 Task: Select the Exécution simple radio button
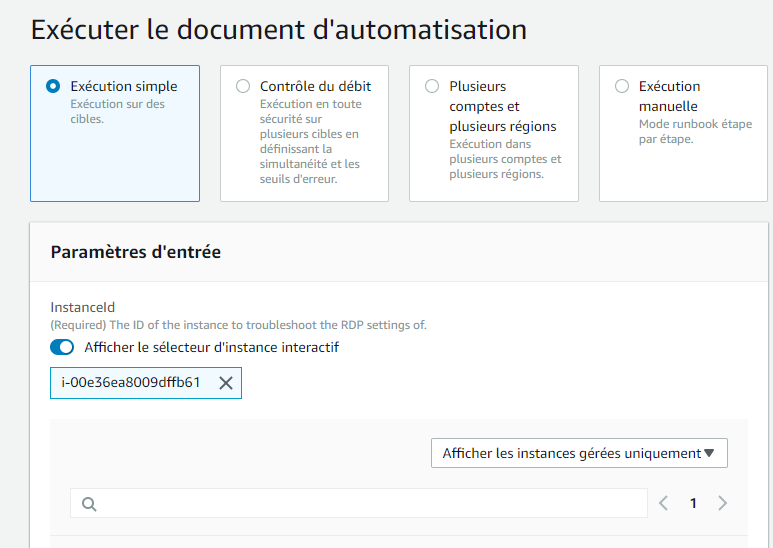[x=53, y=86]
